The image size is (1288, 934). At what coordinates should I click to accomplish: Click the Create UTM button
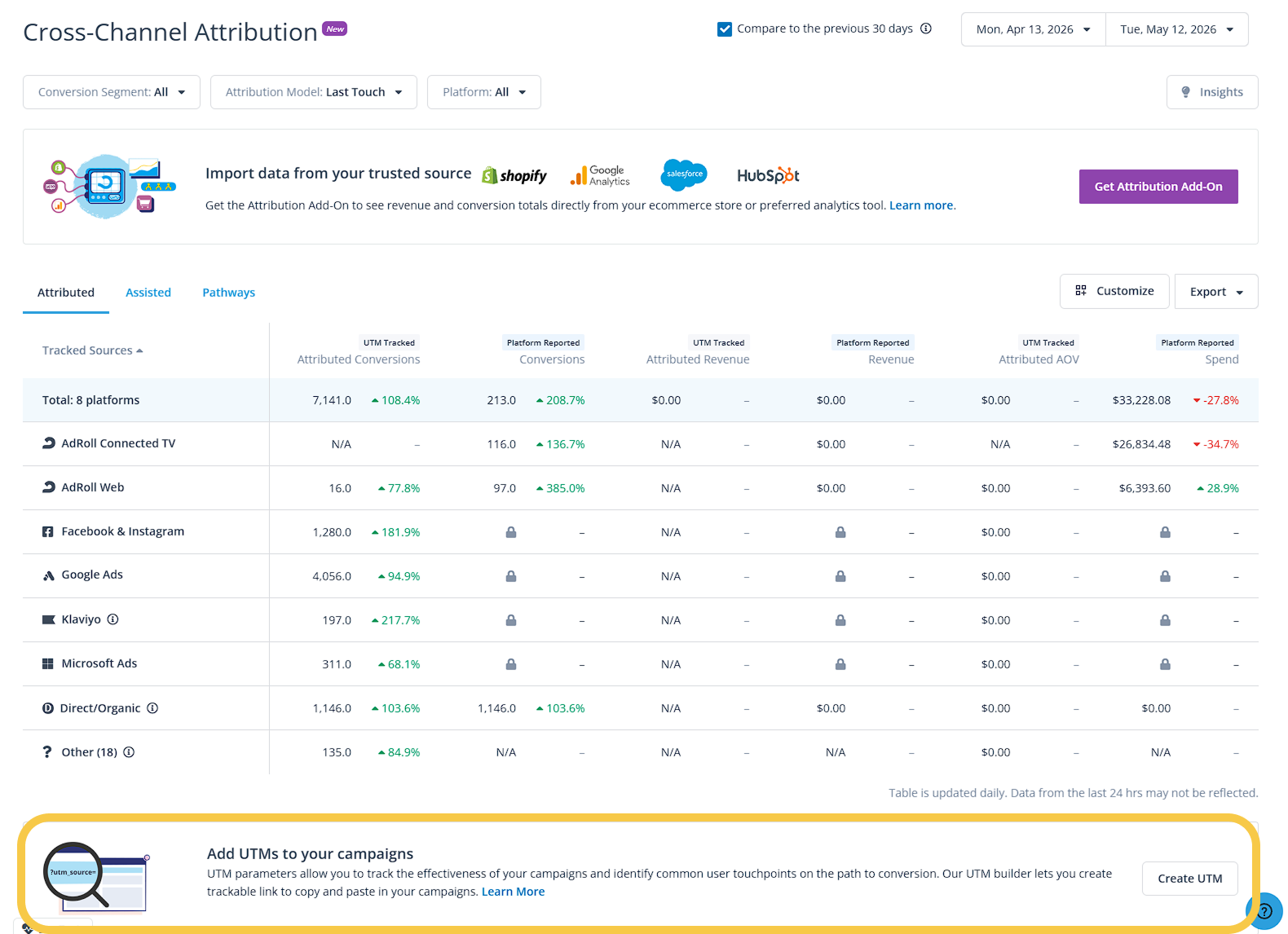[1190, 879]
